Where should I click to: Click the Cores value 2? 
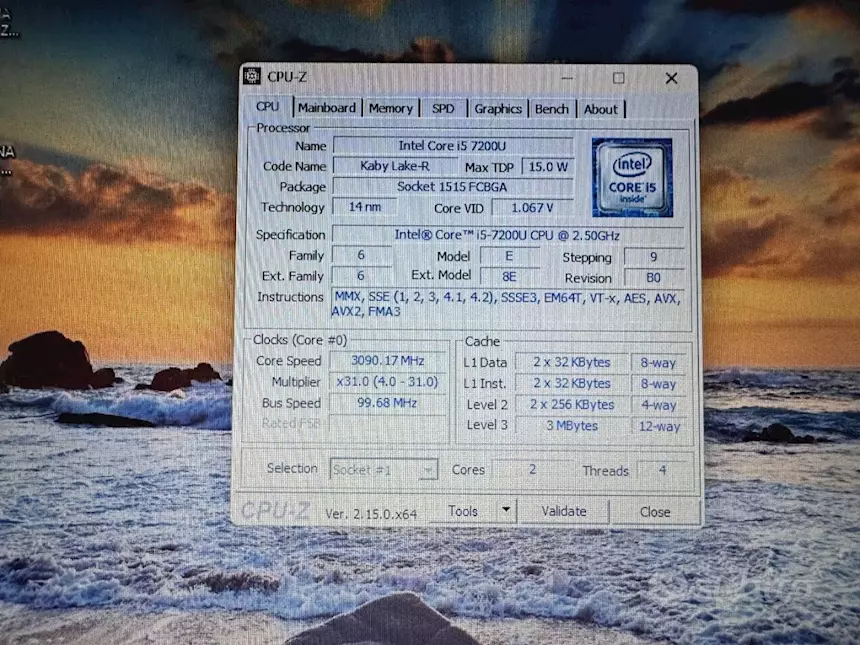pos(532,469)
